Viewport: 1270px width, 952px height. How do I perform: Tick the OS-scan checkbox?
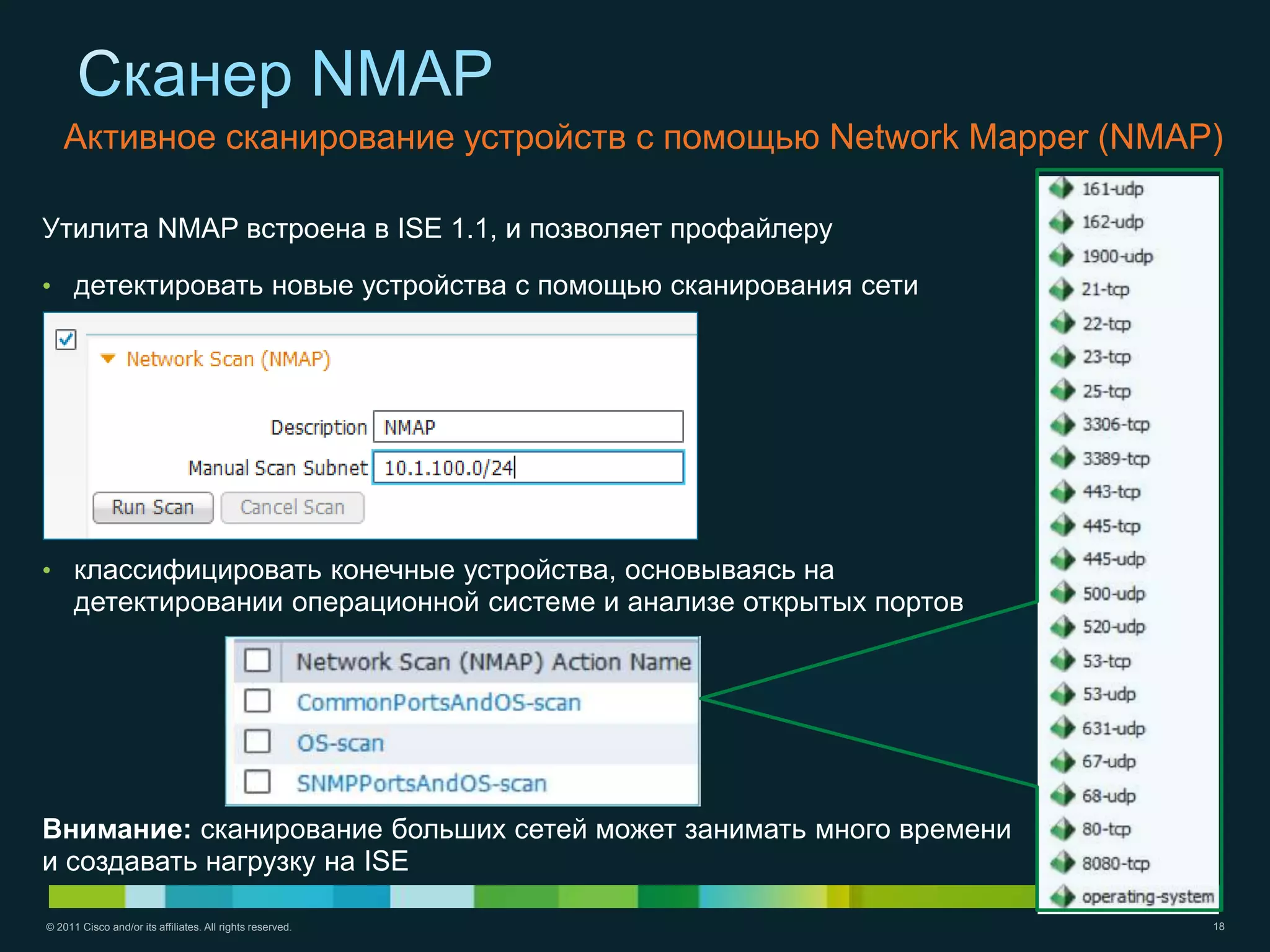tap(257, 741)
